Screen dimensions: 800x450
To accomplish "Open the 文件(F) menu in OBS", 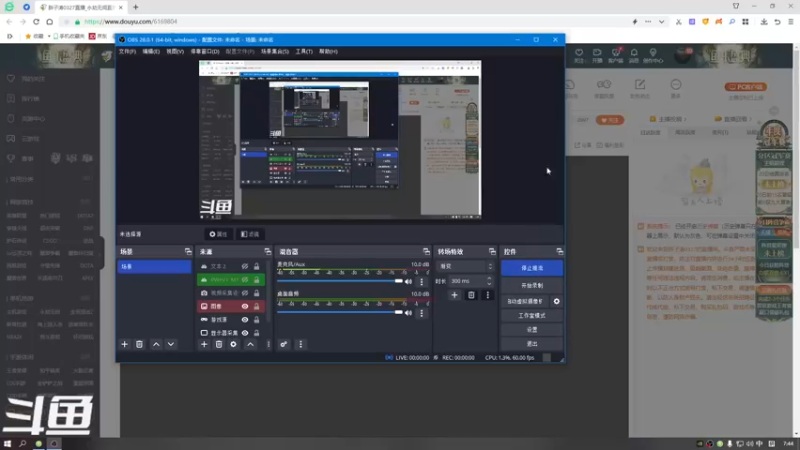I will (x=127, y=52).
